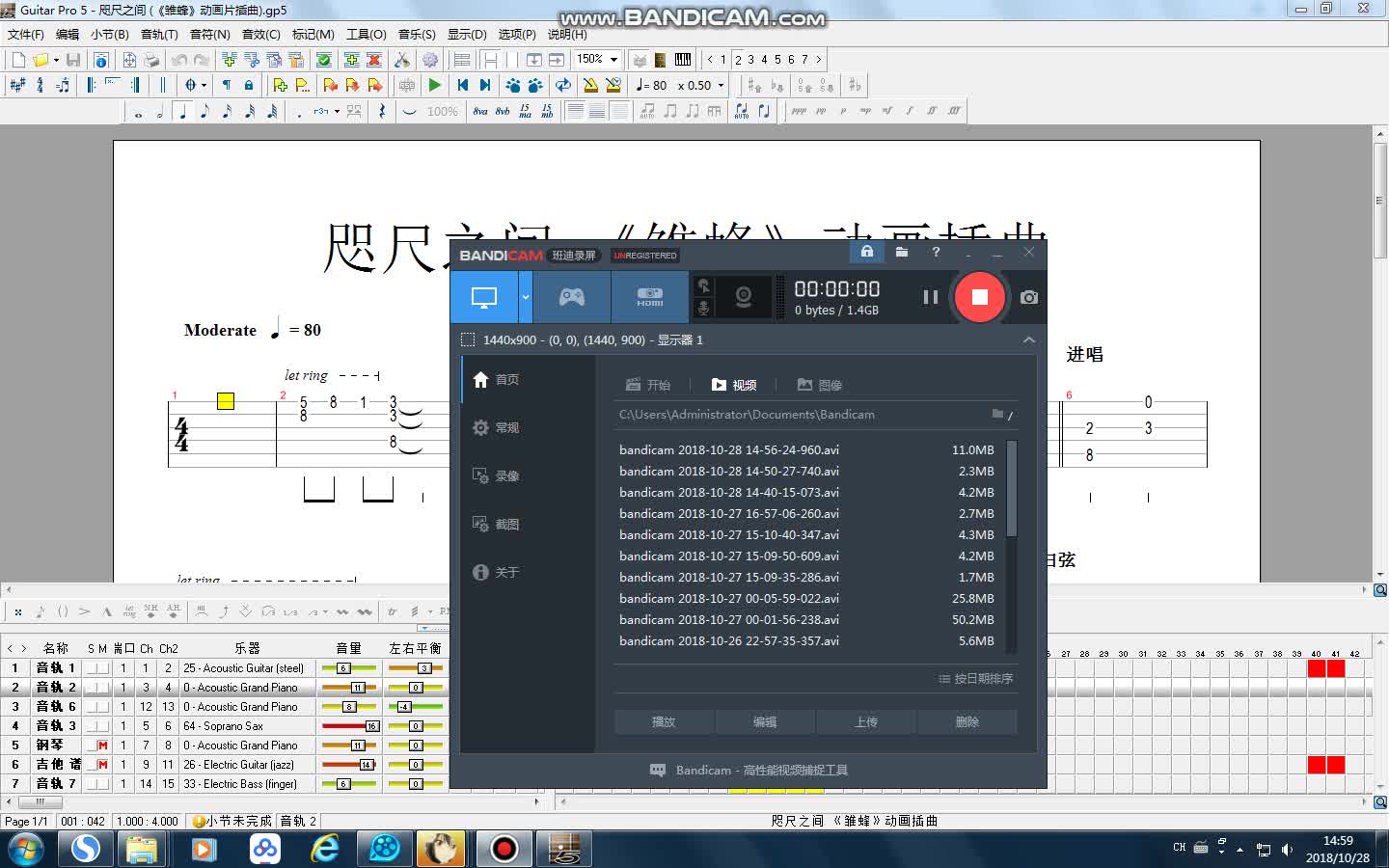
Task: Toggle the let ring effect icon
Action: 128,611
